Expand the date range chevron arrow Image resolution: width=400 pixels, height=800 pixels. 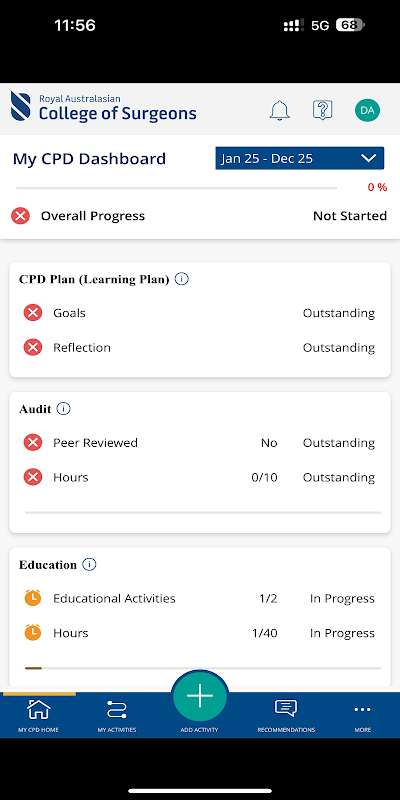coord(368,158)
